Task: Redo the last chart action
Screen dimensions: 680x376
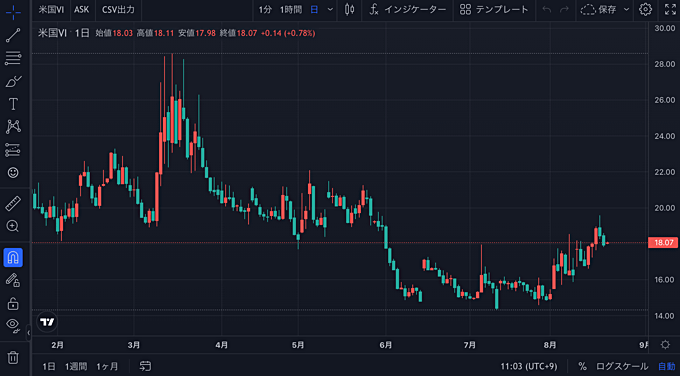Action: 564,10
